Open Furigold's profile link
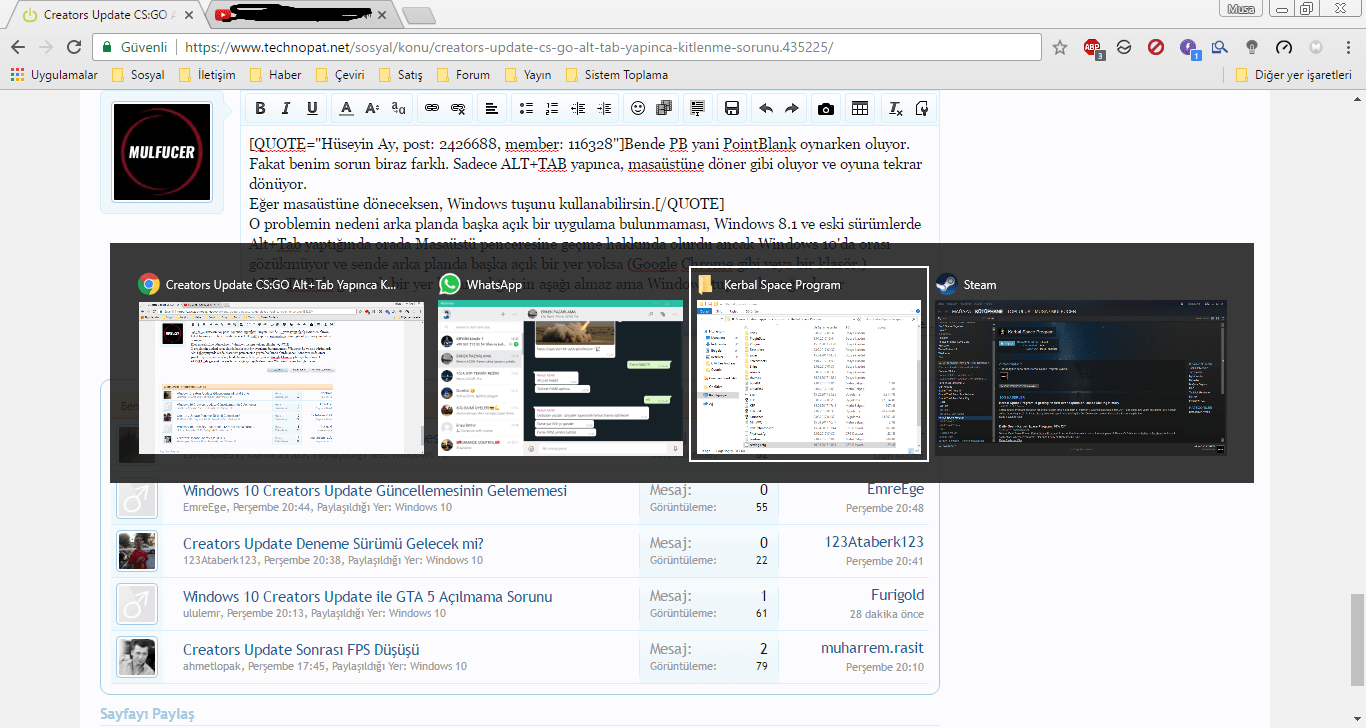Image resolution: width=1366 pixels, height=728 pixels. click(x=897, y=595)
